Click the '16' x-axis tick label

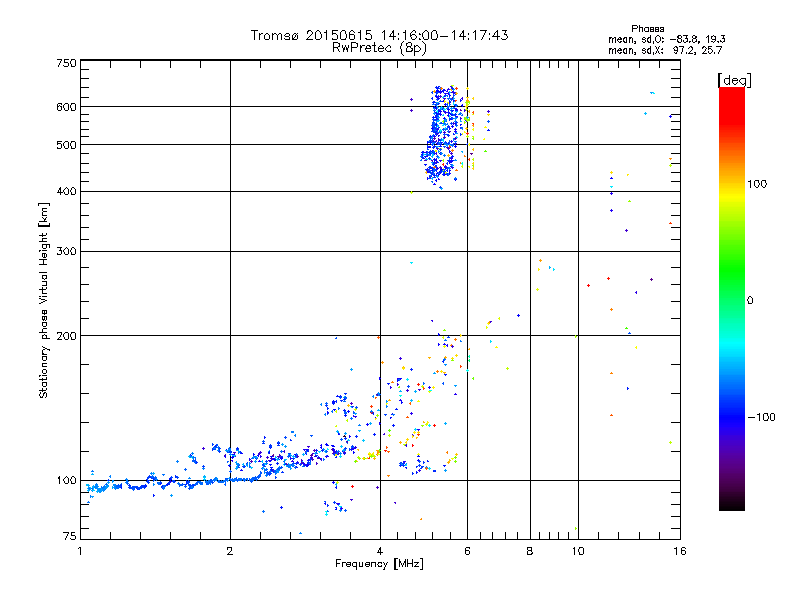tap(680, 551)
